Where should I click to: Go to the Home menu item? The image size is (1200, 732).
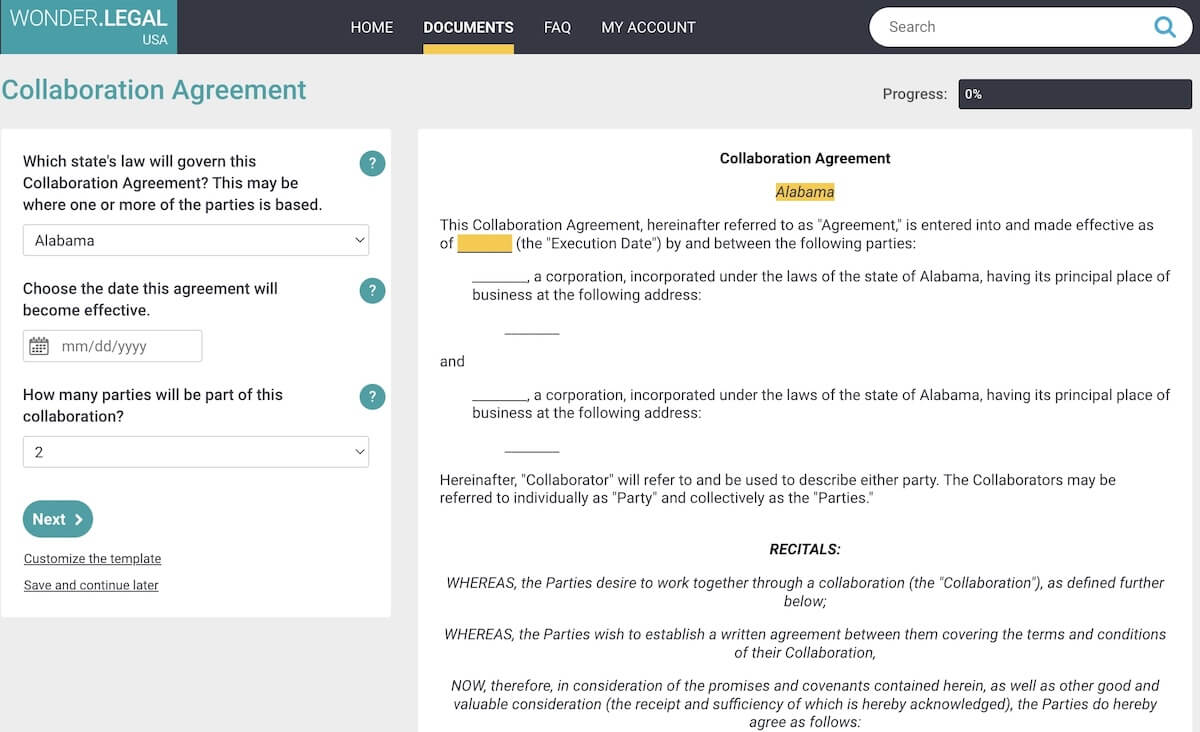[x=371, y=27]
